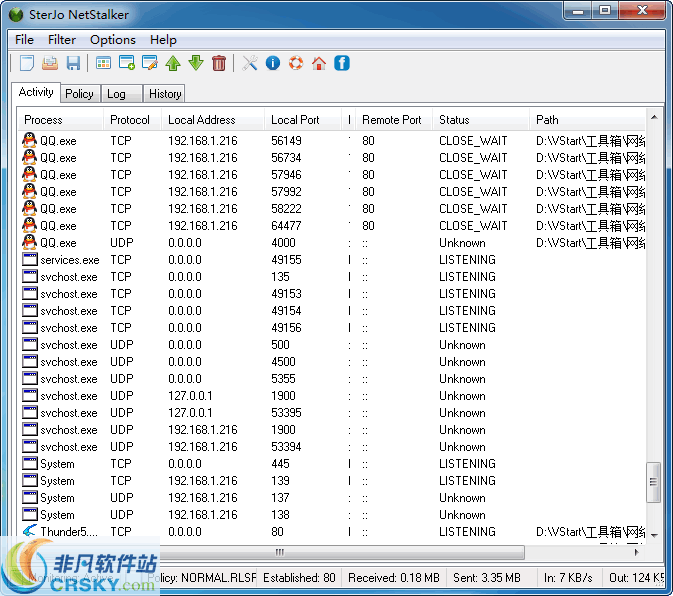Sort by the Local Port column header
The width and height of the screenshot is (673, 596).
pos(303,120)
